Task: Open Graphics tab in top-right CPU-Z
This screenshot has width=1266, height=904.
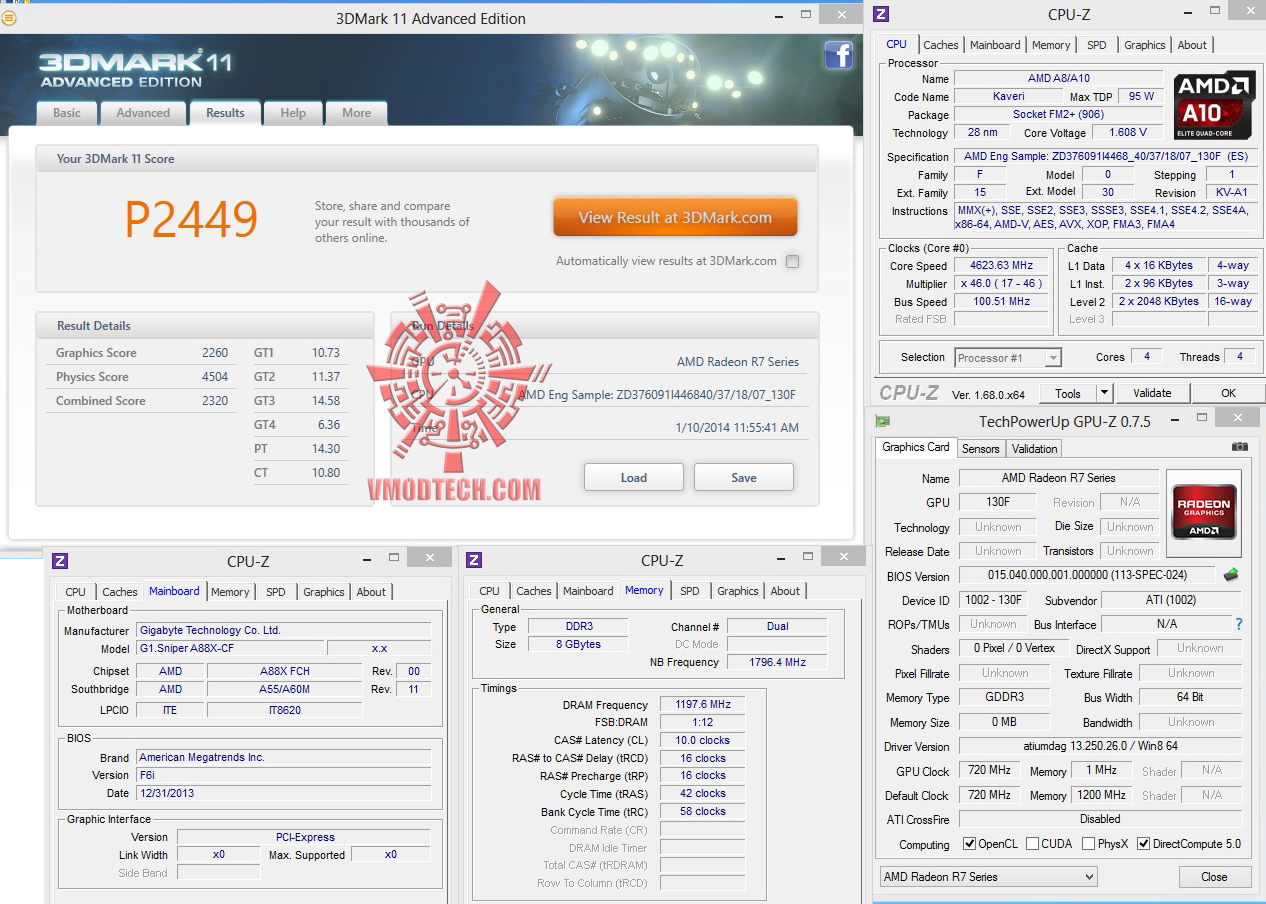Action: (1144, 45)
